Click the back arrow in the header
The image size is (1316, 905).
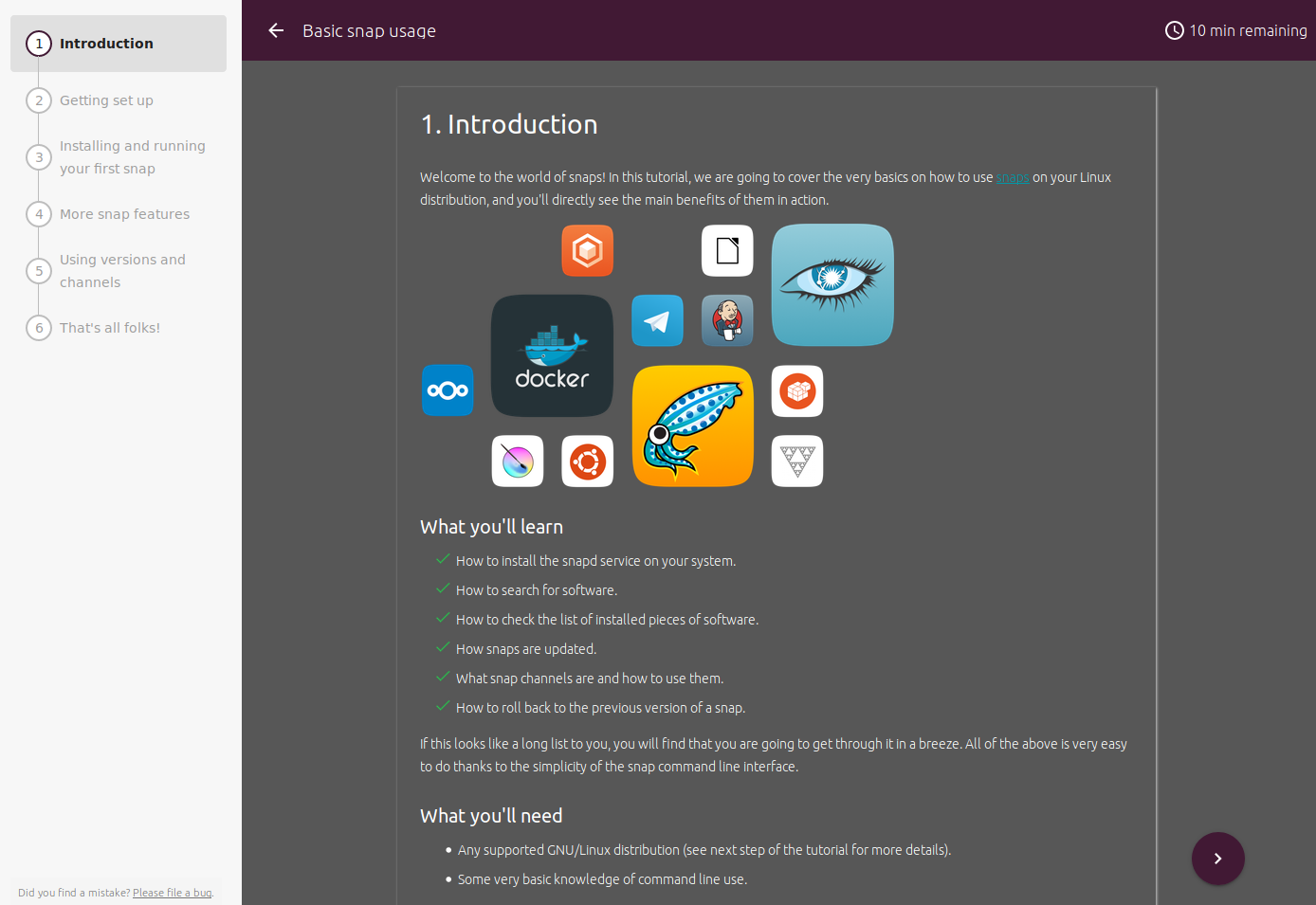(x=275, y=29)
